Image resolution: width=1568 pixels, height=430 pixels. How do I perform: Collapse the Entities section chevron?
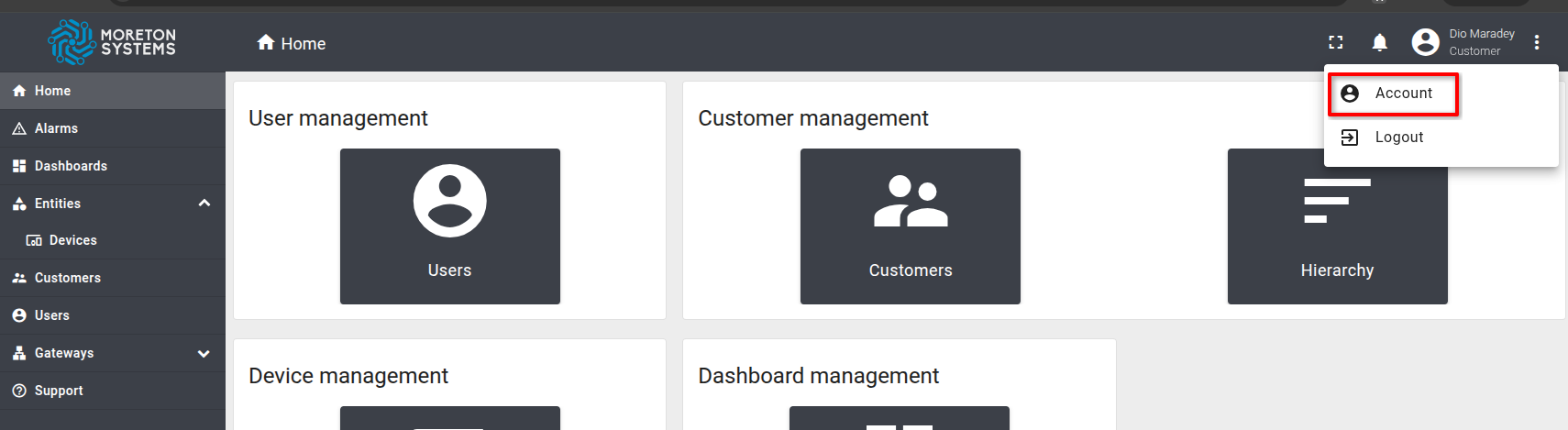204,204
